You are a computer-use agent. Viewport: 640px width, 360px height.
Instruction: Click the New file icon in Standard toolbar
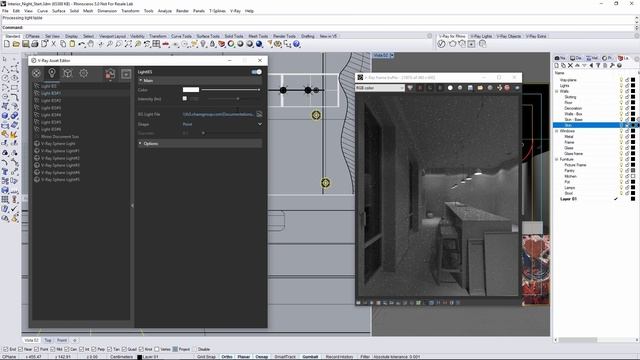pyautogui.click(x=7, y=44)
